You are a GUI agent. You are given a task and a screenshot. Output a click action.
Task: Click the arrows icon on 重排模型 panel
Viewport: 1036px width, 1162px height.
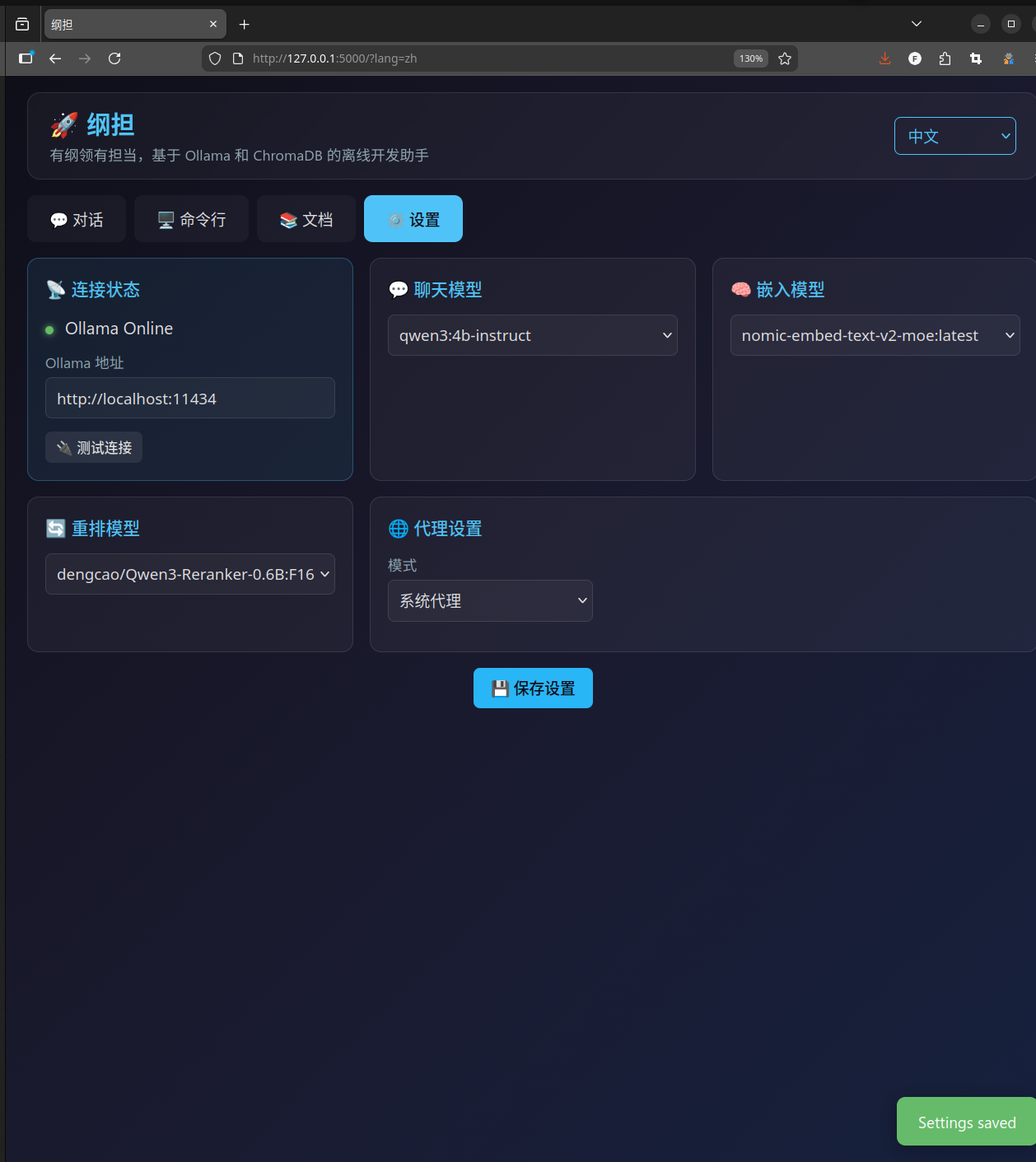click(x=55, y=528)
